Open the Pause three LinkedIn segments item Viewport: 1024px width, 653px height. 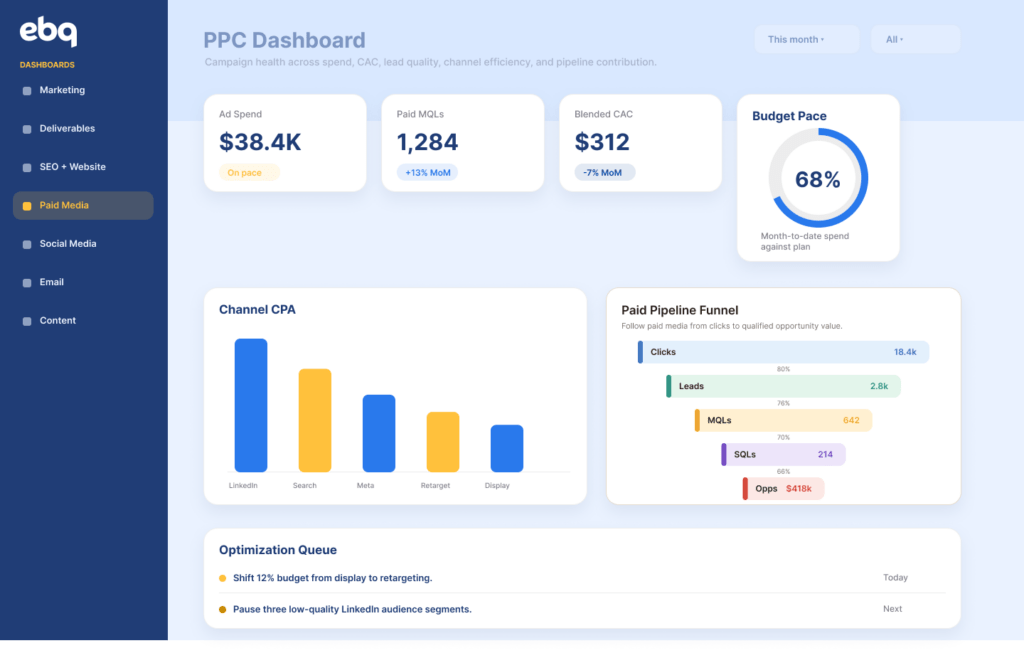[582, 609]
